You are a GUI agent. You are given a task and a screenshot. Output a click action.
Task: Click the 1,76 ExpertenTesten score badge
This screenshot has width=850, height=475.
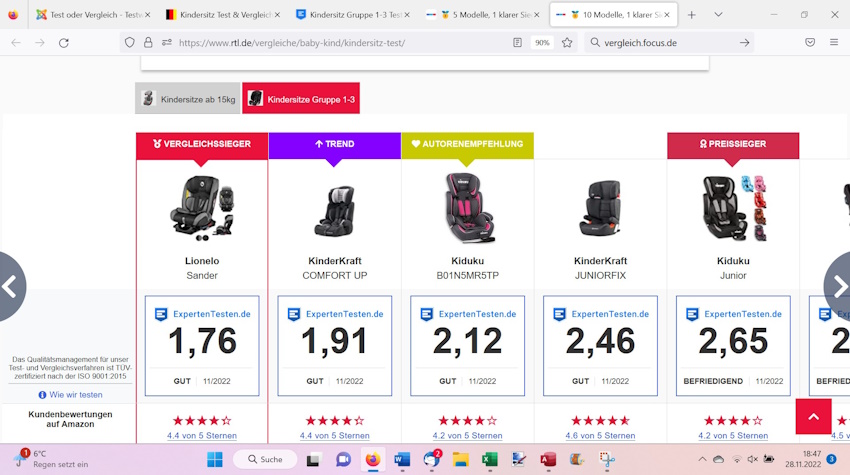click(x=202, y=346)
